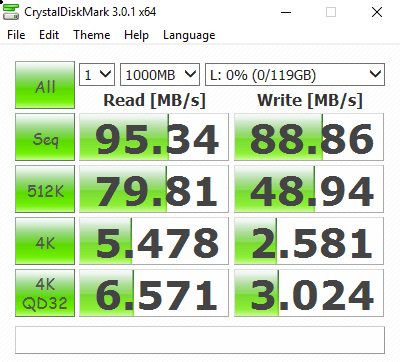Click the Seq write result 88.86
The height and width of the screenshot is (362, 400).
tap(309, 137)
